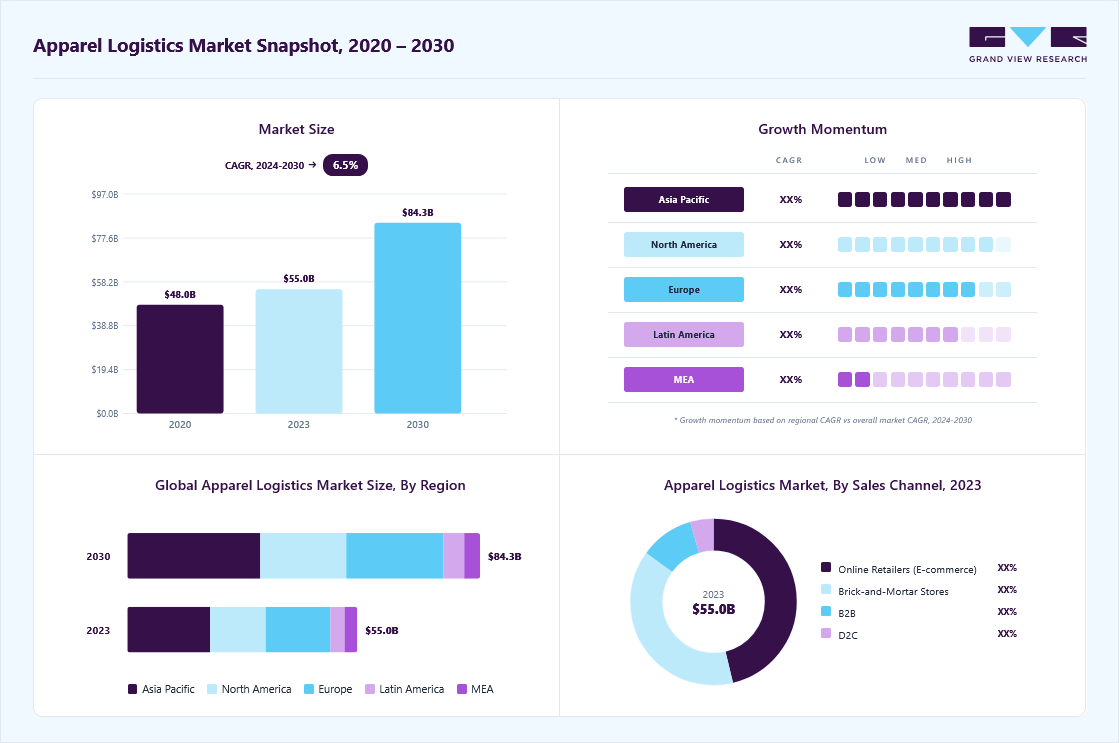Click the Europe region button
This screenshot has height=743, width=1120.
(684, 289)
